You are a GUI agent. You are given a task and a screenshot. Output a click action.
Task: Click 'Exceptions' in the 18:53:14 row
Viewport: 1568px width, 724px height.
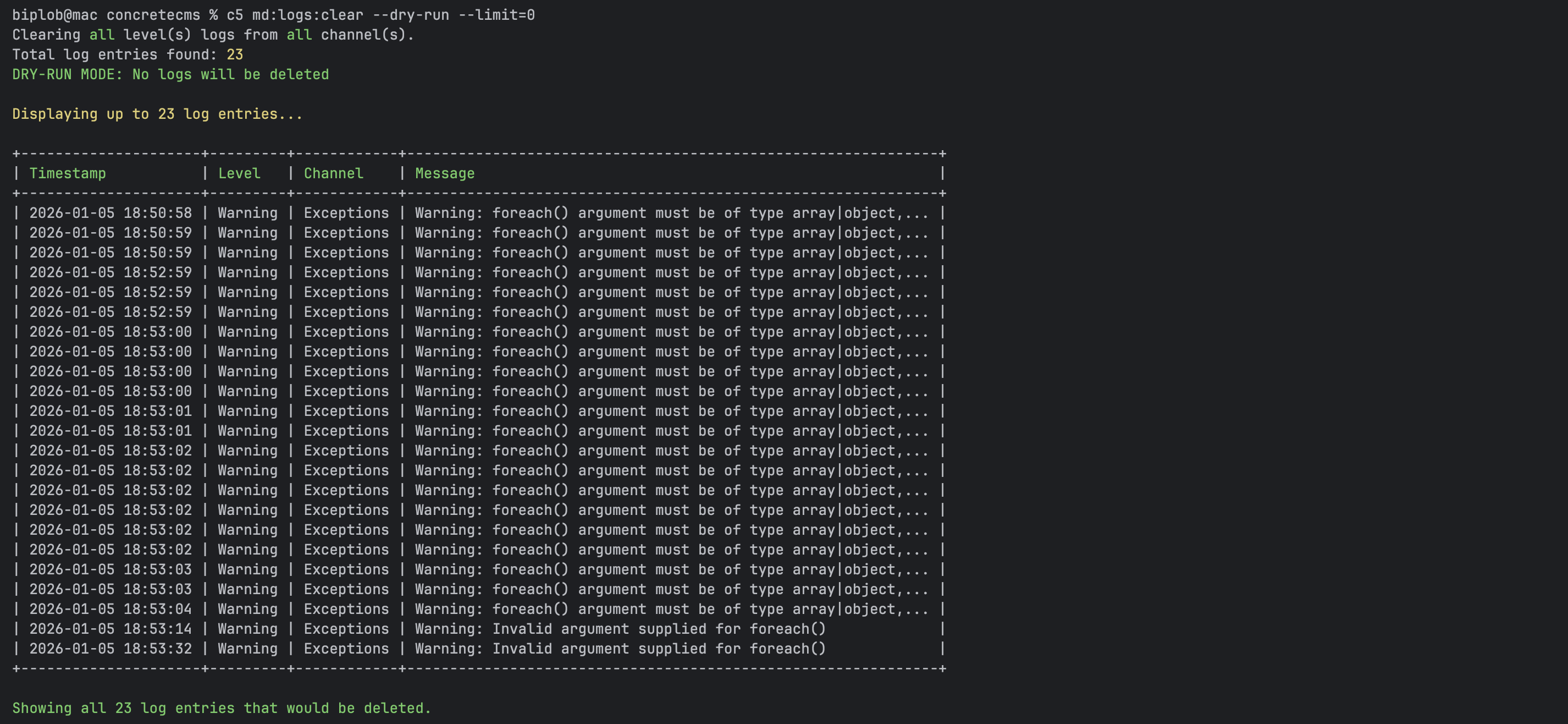pyautogui.click(x=346, y=629)
